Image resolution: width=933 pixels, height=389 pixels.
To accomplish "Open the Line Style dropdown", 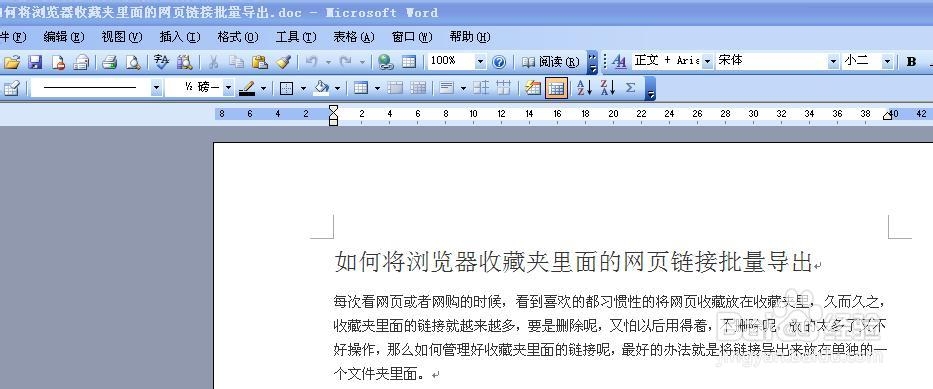I will tap(156, 89).
